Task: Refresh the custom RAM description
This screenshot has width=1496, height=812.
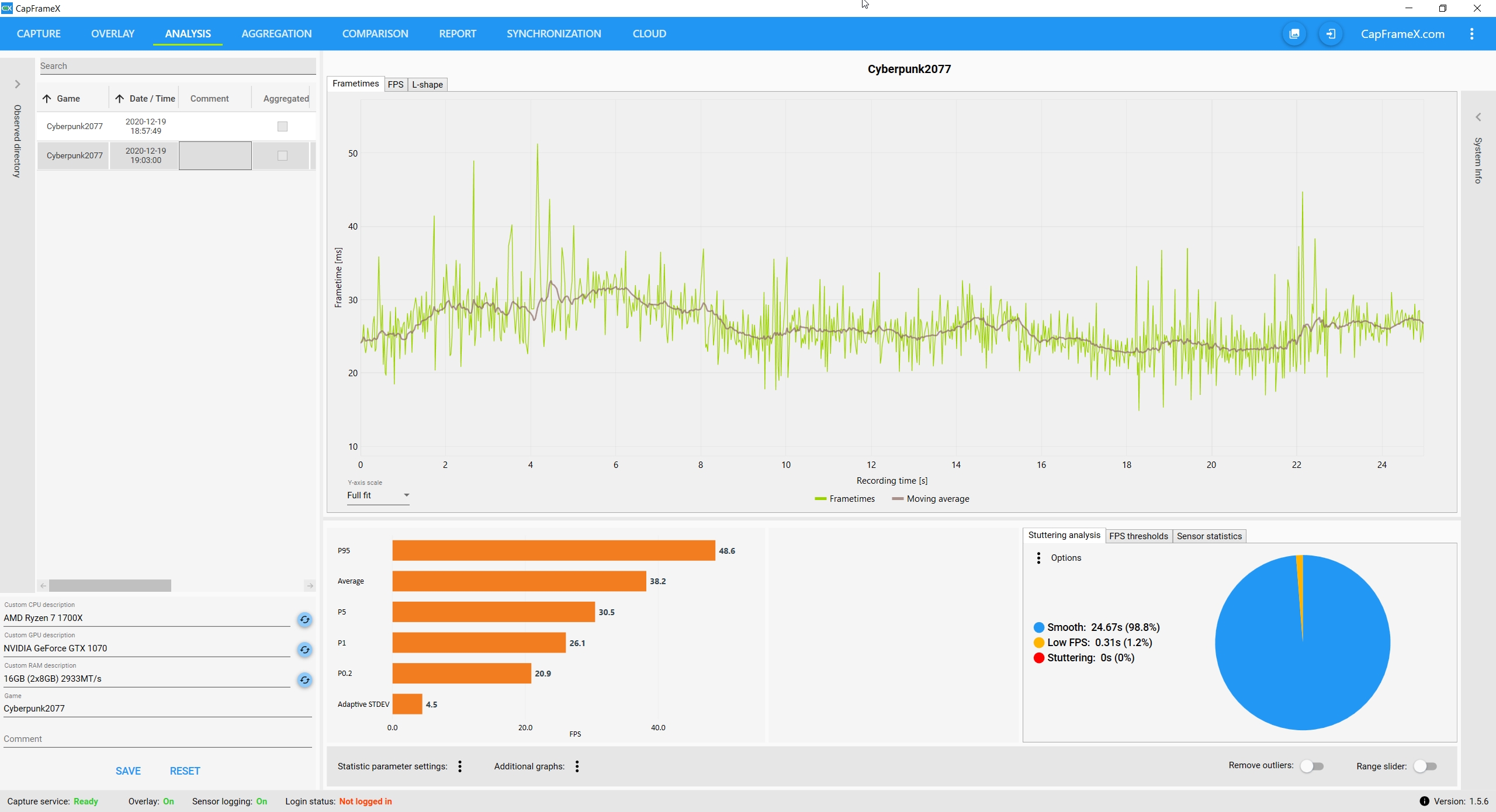Action: click(x=304, y=680)
